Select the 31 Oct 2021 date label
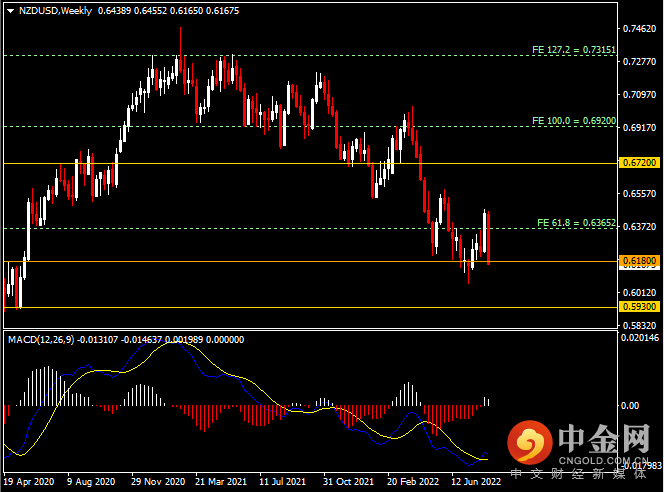This screenshot has height=492, width=664. tap(348, 482)
